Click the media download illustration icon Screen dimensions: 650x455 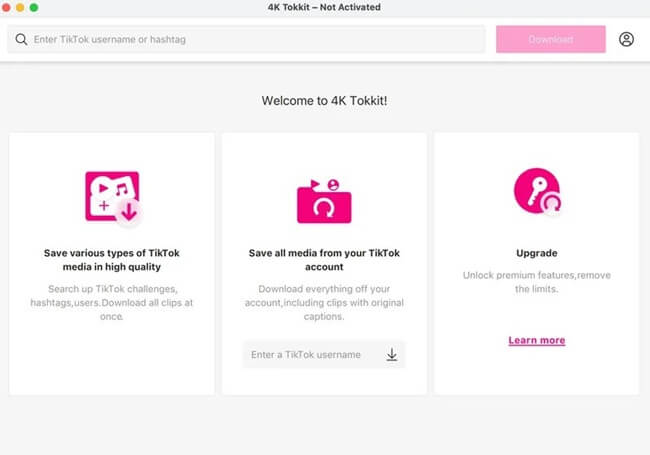click(x=113, y=198)
